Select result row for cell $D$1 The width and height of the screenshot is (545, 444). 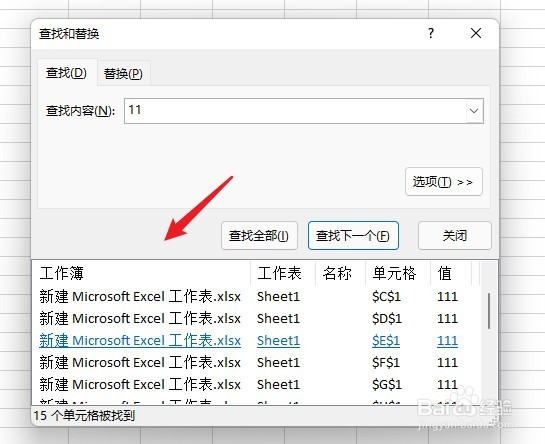tap(257, 318)
